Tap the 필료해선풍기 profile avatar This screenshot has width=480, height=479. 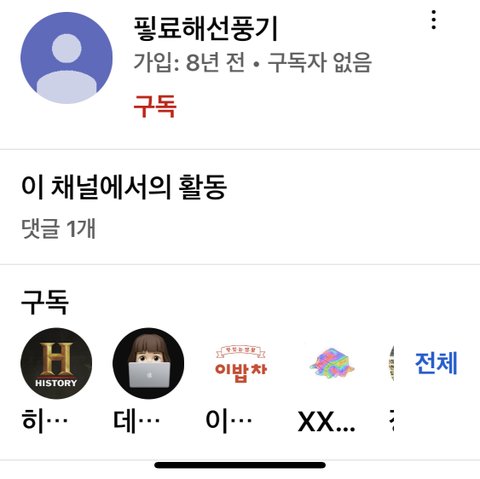(x=67, y=58)
